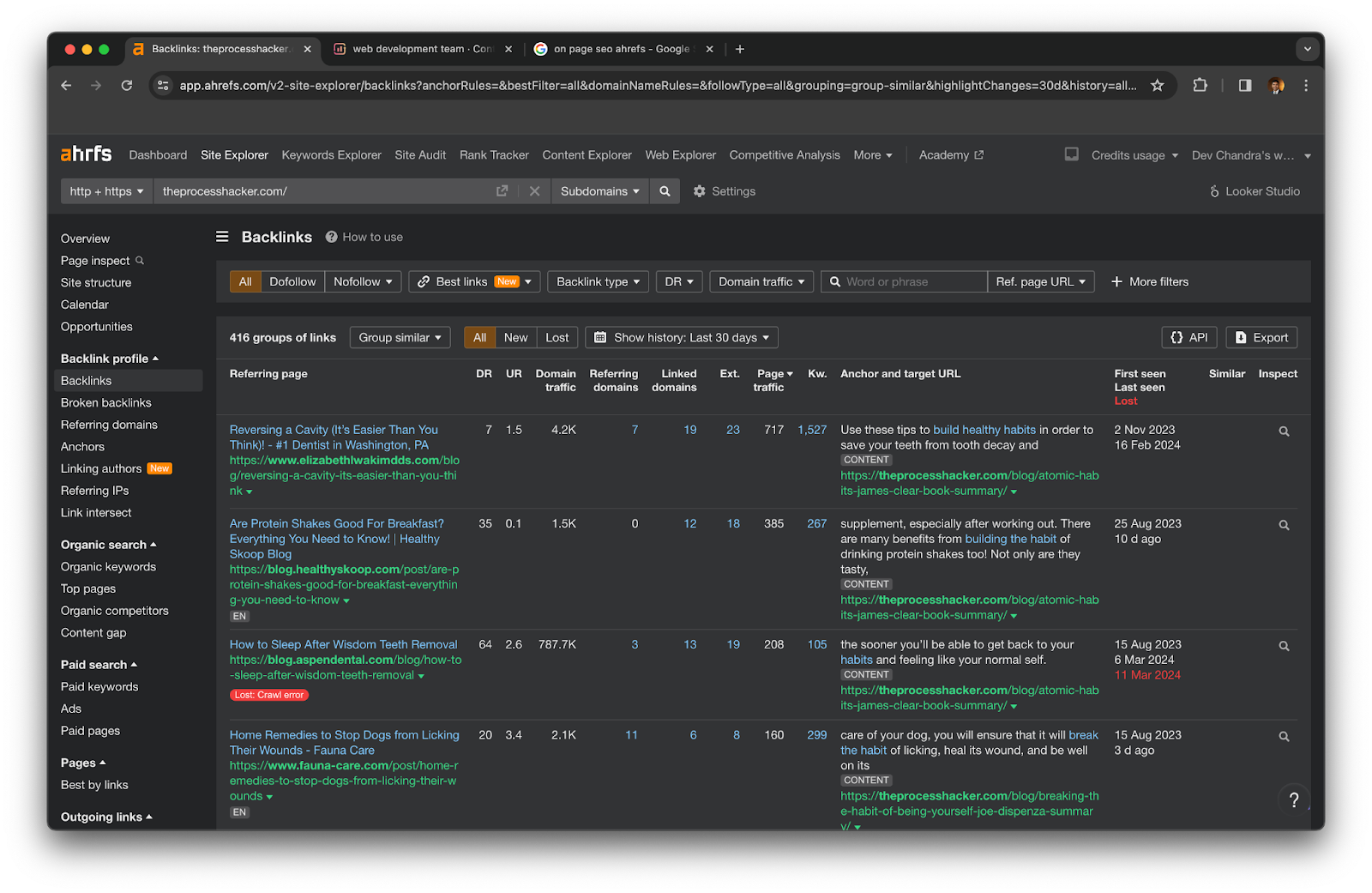Collapse the Organic search section

[108, 545]
